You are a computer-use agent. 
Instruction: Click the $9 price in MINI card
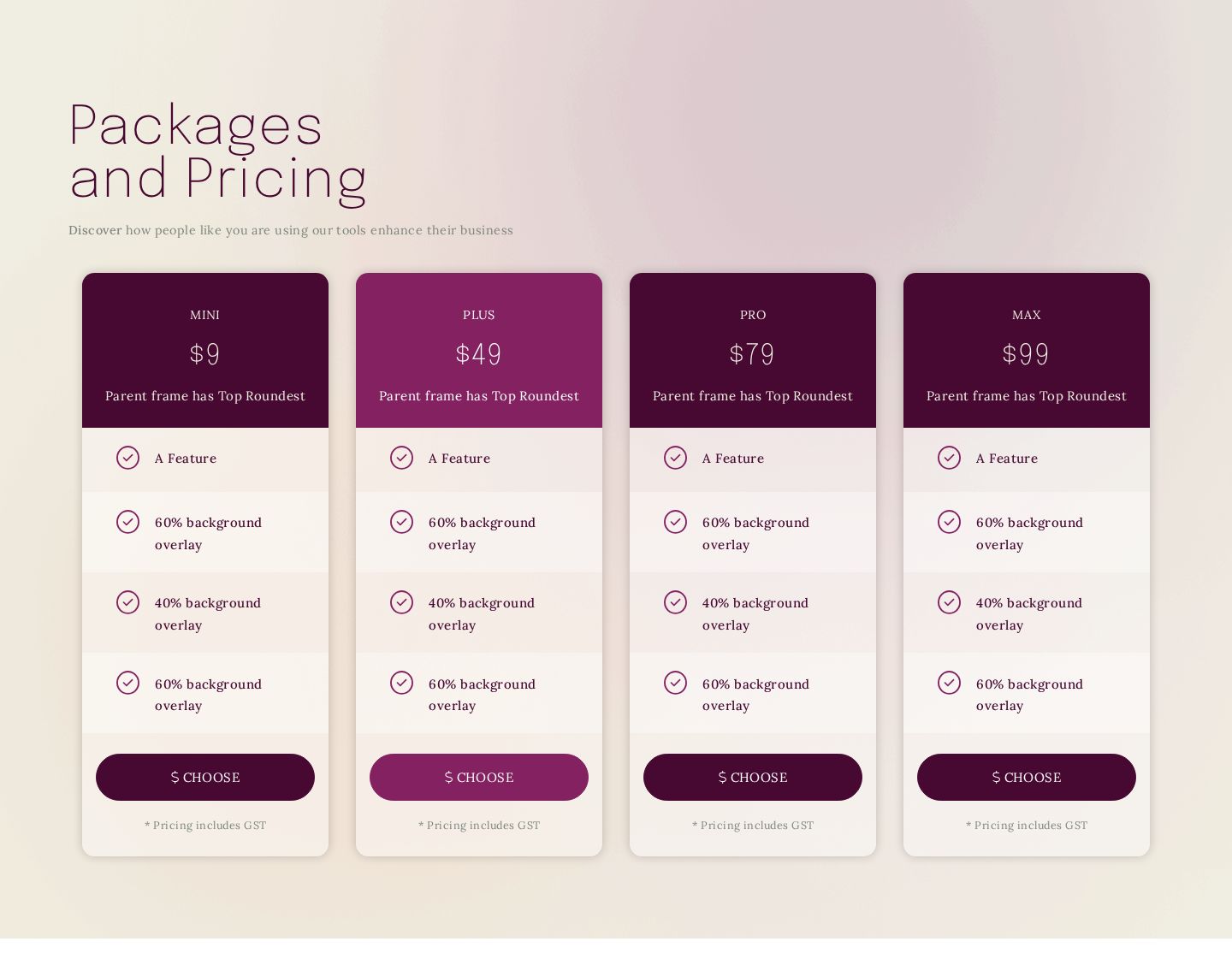point(205,354)
